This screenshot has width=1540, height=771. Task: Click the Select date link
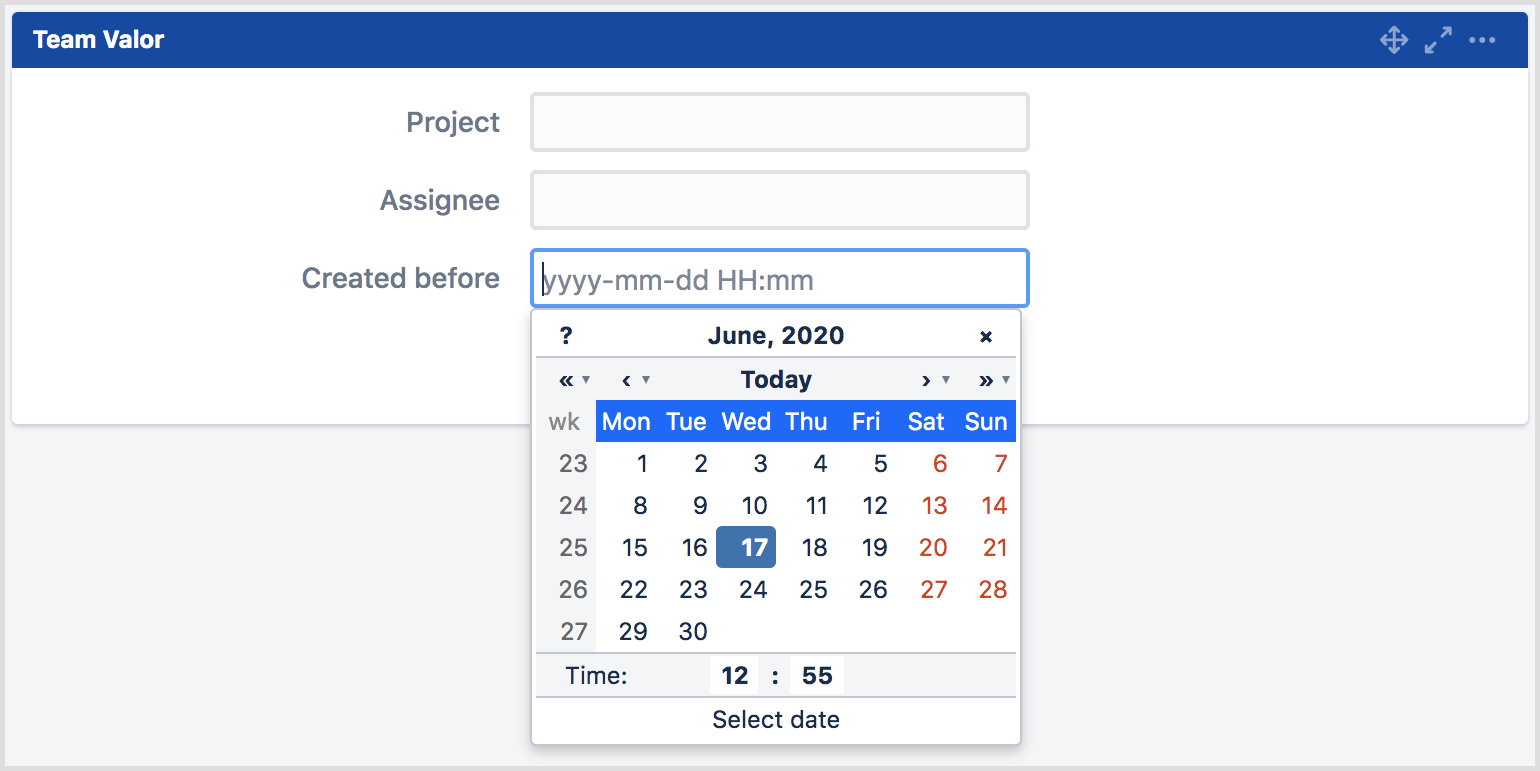pos(776,719)
